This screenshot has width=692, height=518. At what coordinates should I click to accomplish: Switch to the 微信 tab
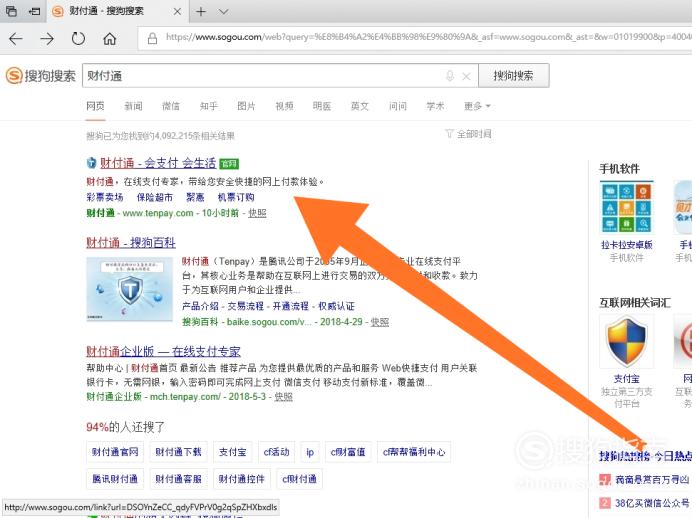click(171, 106)
